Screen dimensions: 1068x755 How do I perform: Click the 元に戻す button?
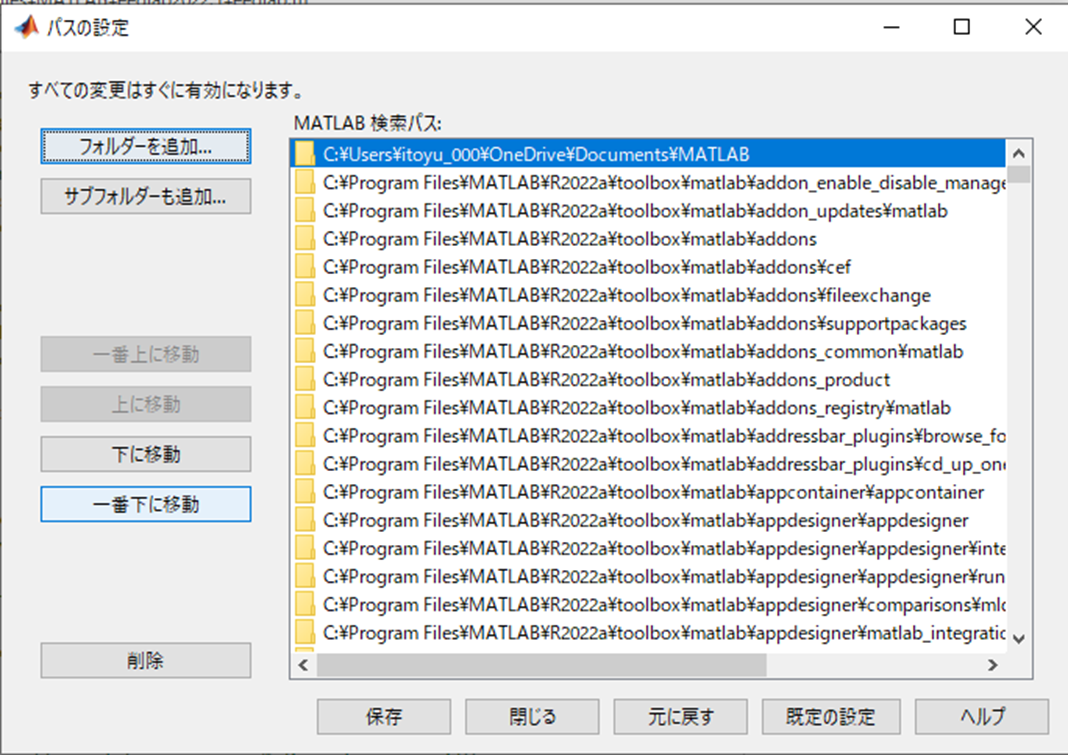click(x=680, y=716)
